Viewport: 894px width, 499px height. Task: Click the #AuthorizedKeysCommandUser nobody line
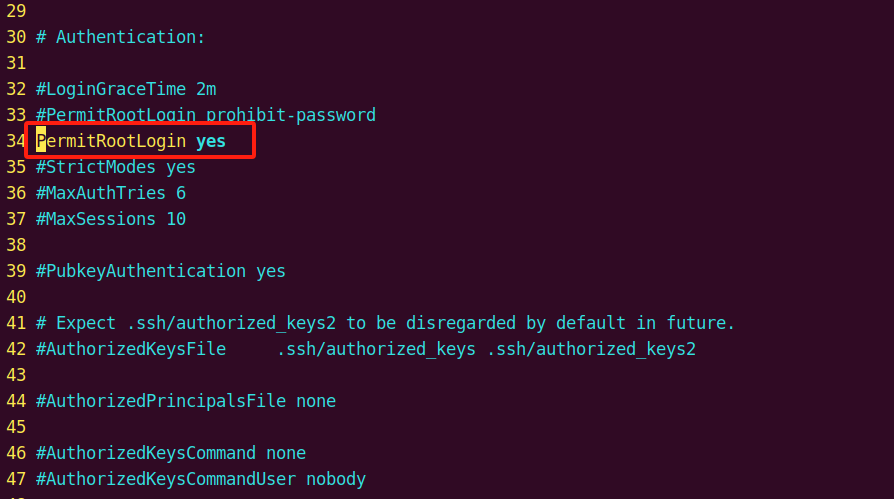coord(200,479)
